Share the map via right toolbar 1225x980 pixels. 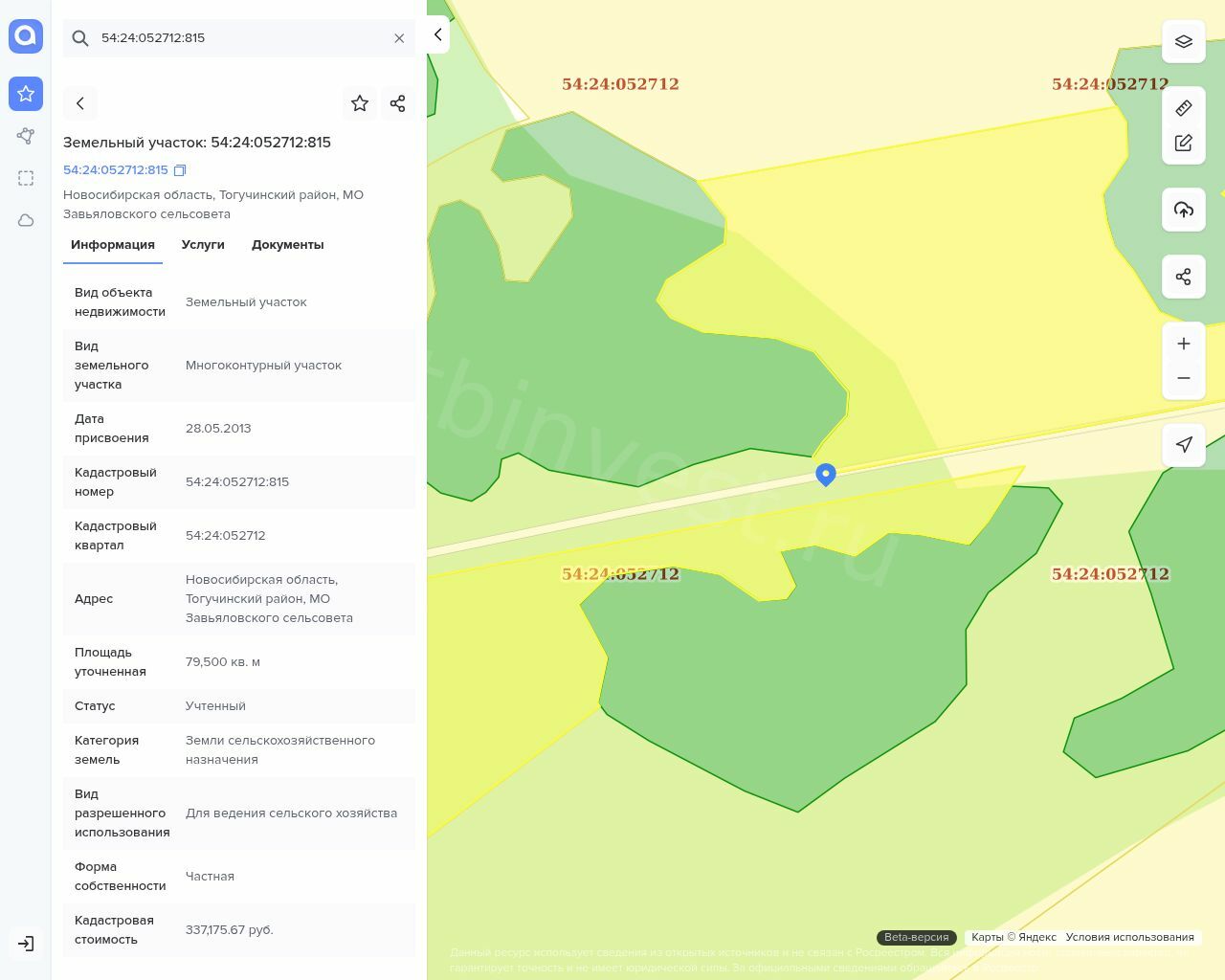tap(1184, 277)
